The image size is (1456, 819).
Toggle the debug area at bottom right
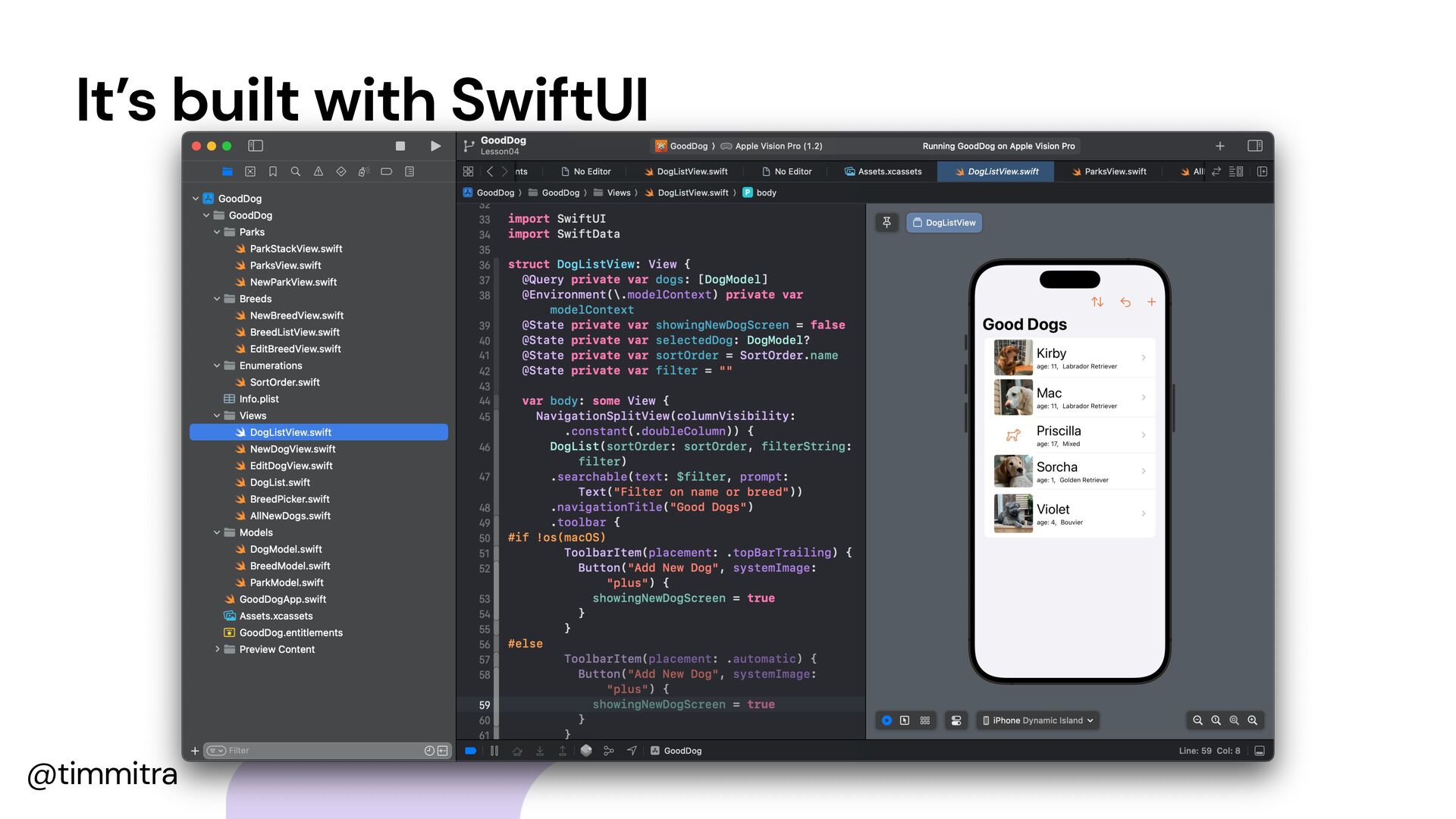click(x=1260, y=751)
